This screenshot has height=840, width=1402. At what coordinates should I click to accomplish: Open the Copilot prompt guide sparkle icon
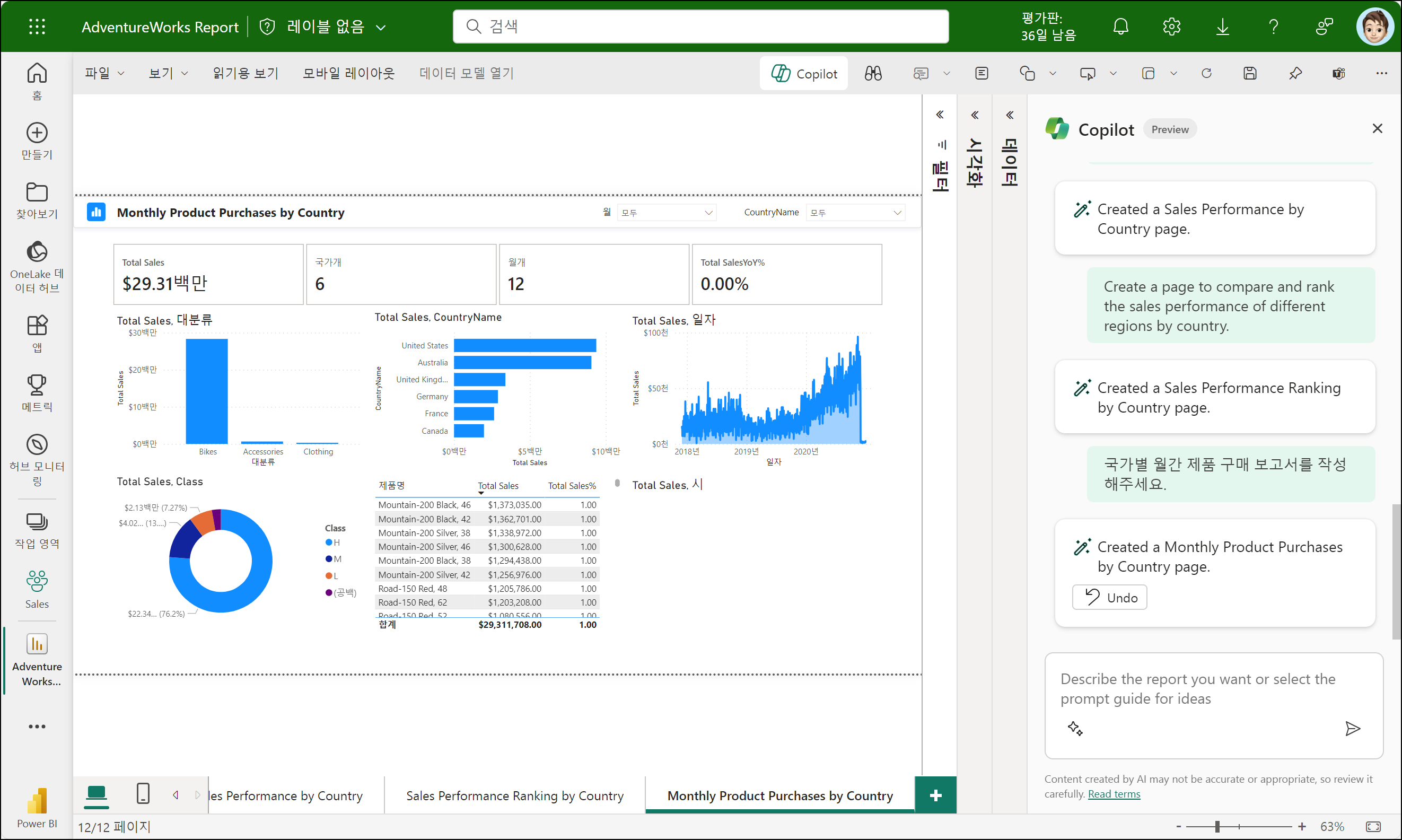point(1075,729)
